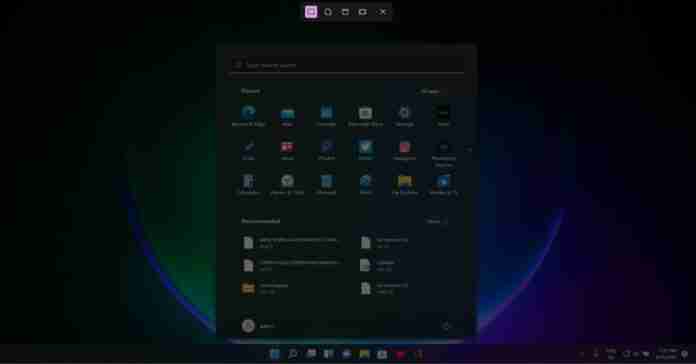Screen dimensions: 696x364
Task: Close the snipping toolbar
Action: click(x=383, y=12)
